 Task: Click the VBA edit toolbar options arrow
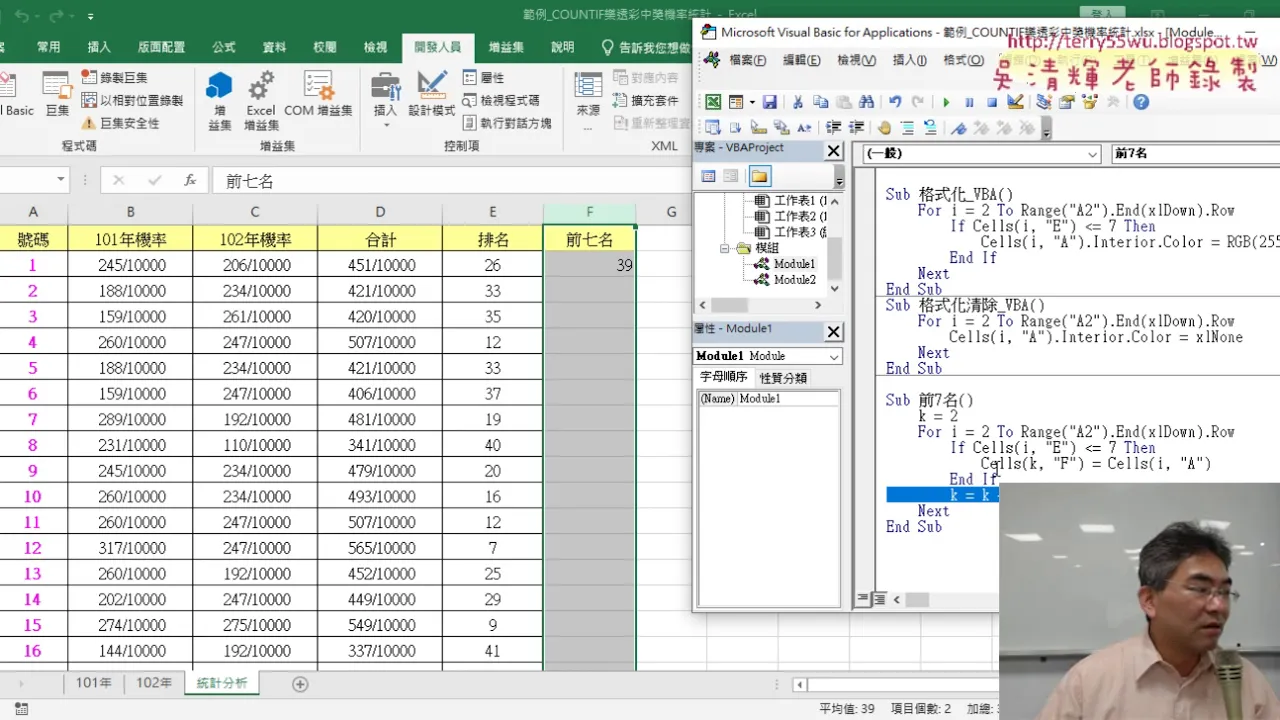tap(1046, 129)
